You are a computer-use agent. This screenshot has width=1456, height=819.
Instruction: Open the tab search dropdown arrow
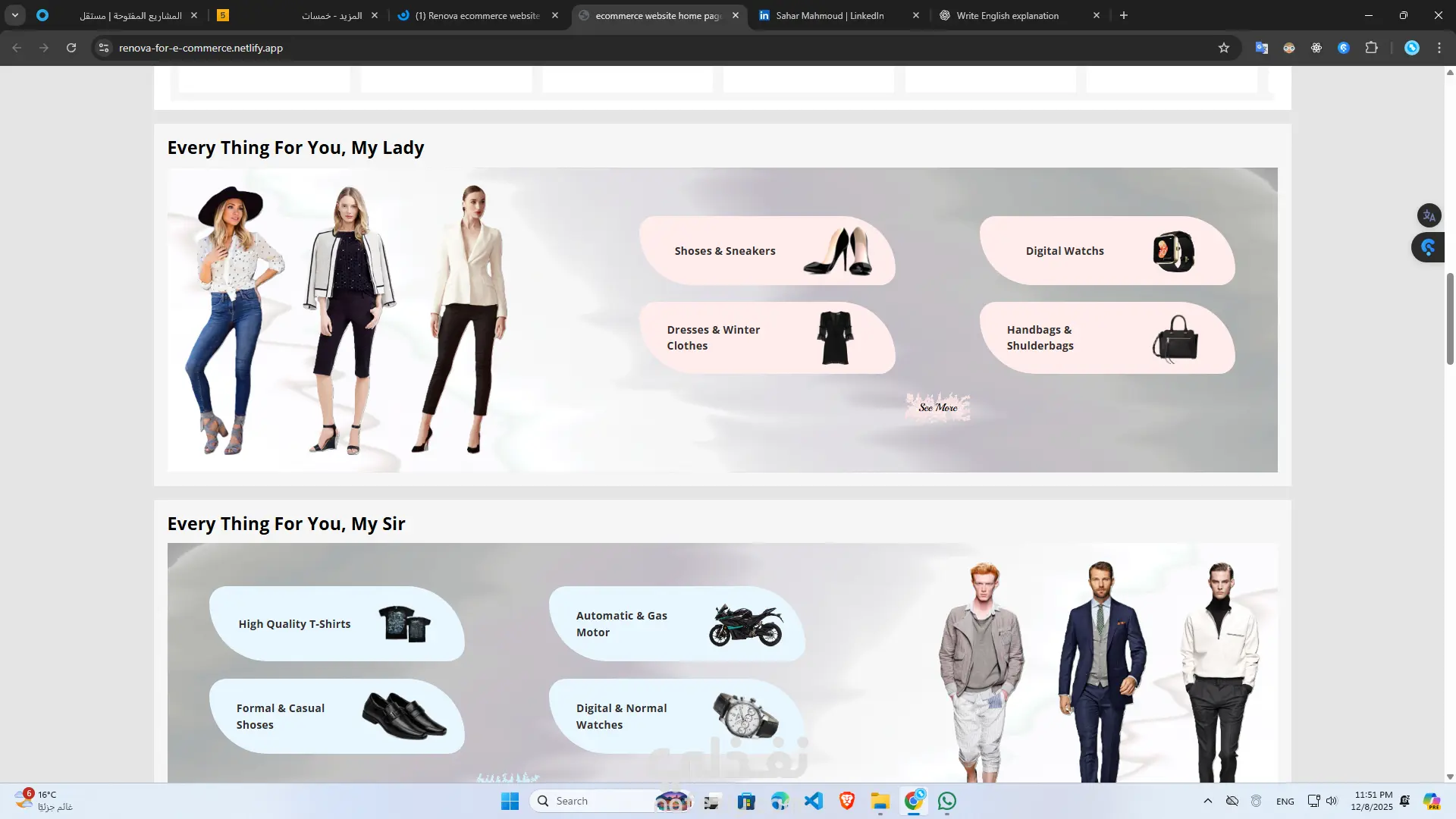(x=15, y=15)
